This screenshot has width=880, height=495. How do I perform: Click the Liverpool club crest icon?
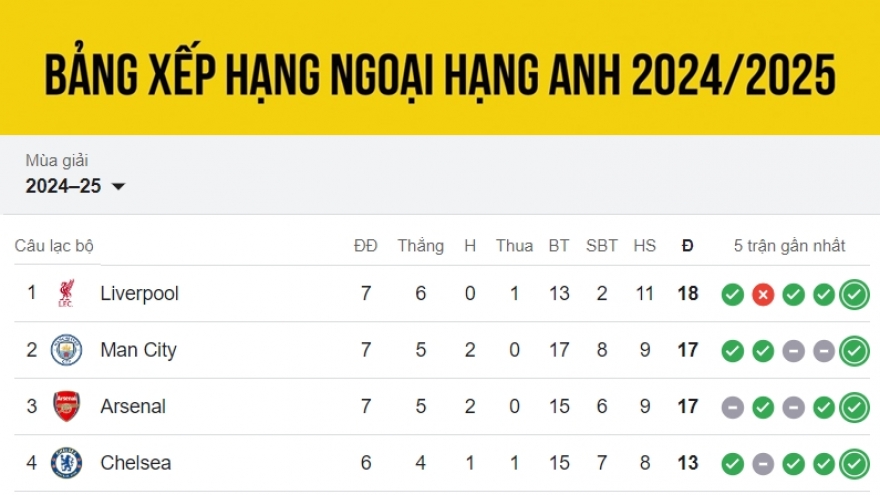click(x=66, y=294)
